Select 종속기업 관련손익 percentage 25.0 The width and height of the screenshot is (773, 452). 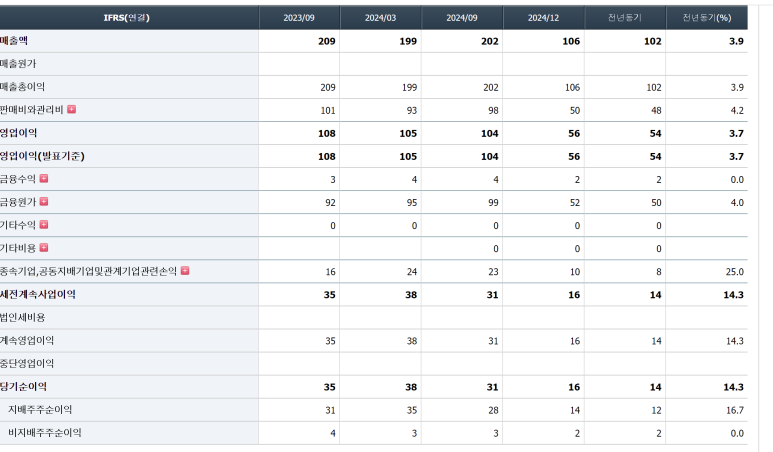pos(735,272)
